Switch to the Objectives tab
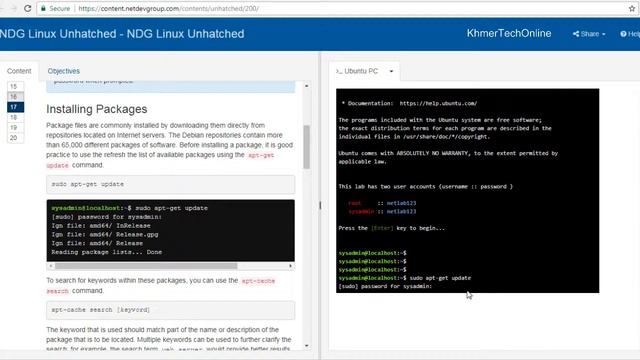 [64, 71]
